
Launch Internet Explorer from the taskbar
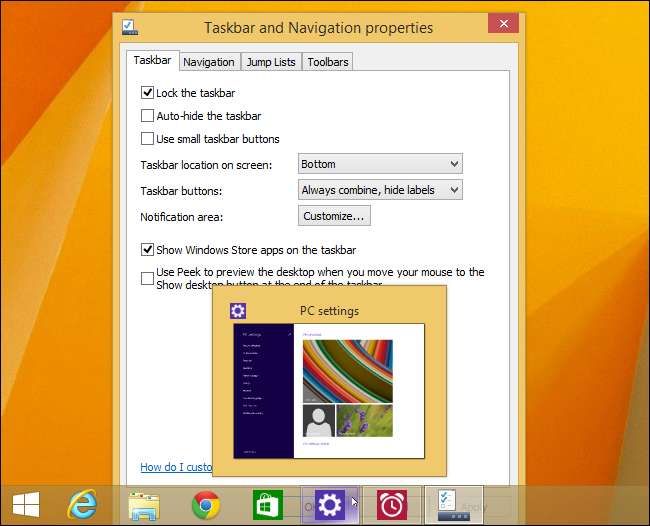pyautogui.click(x=84, y=505)
